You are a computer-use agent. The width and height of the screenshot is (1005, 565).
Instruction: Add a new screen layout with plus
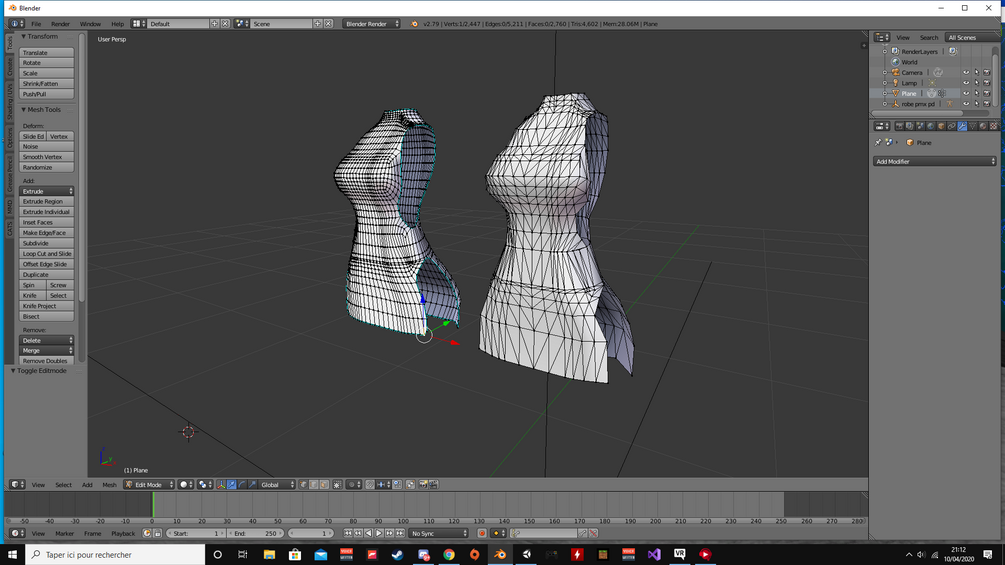pos(215,24)
